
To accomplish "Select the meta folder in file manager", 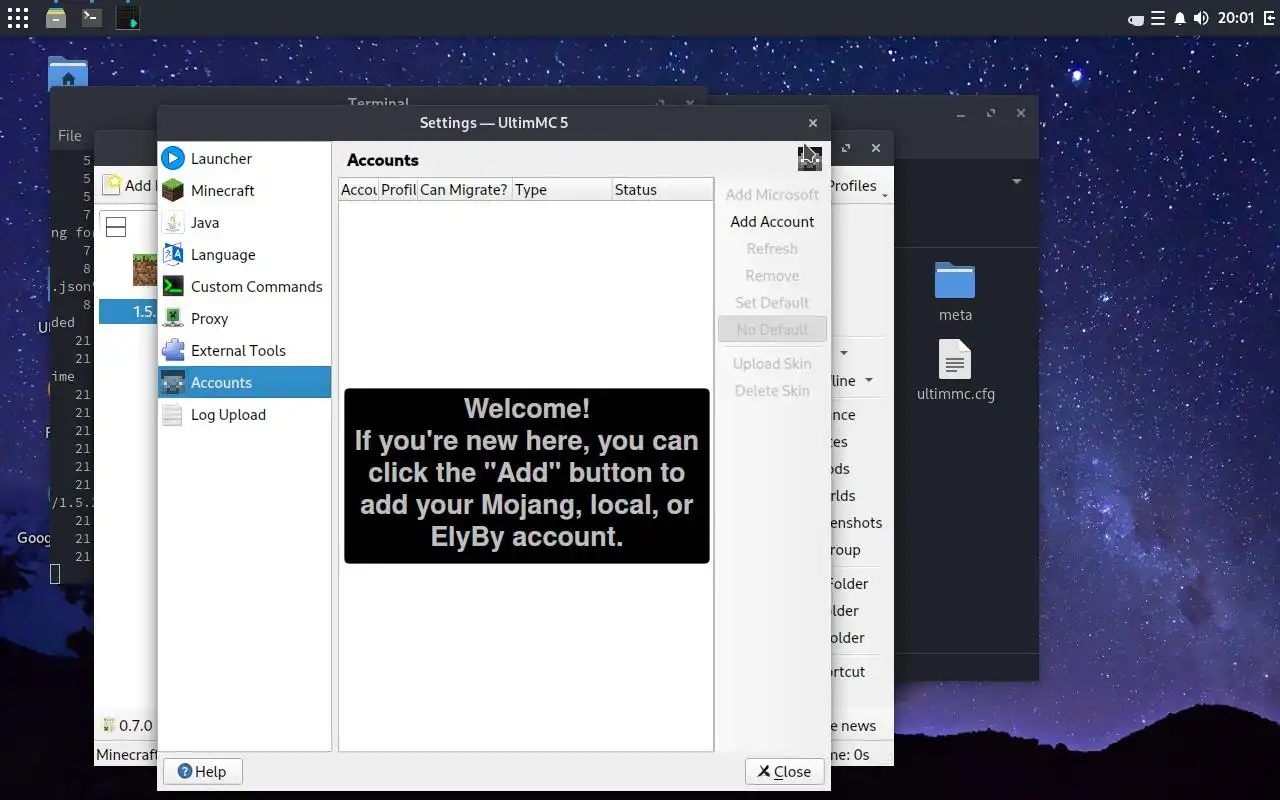I will (x=955, y=292).
